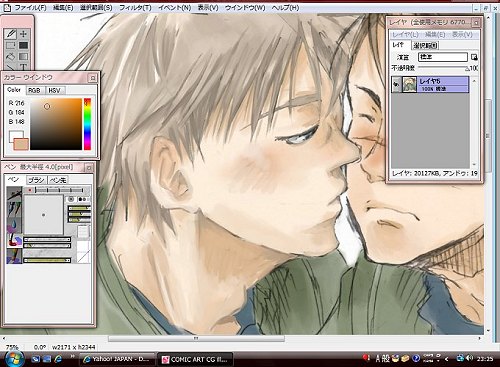Open the blend mode (演算) combo box

443,57
